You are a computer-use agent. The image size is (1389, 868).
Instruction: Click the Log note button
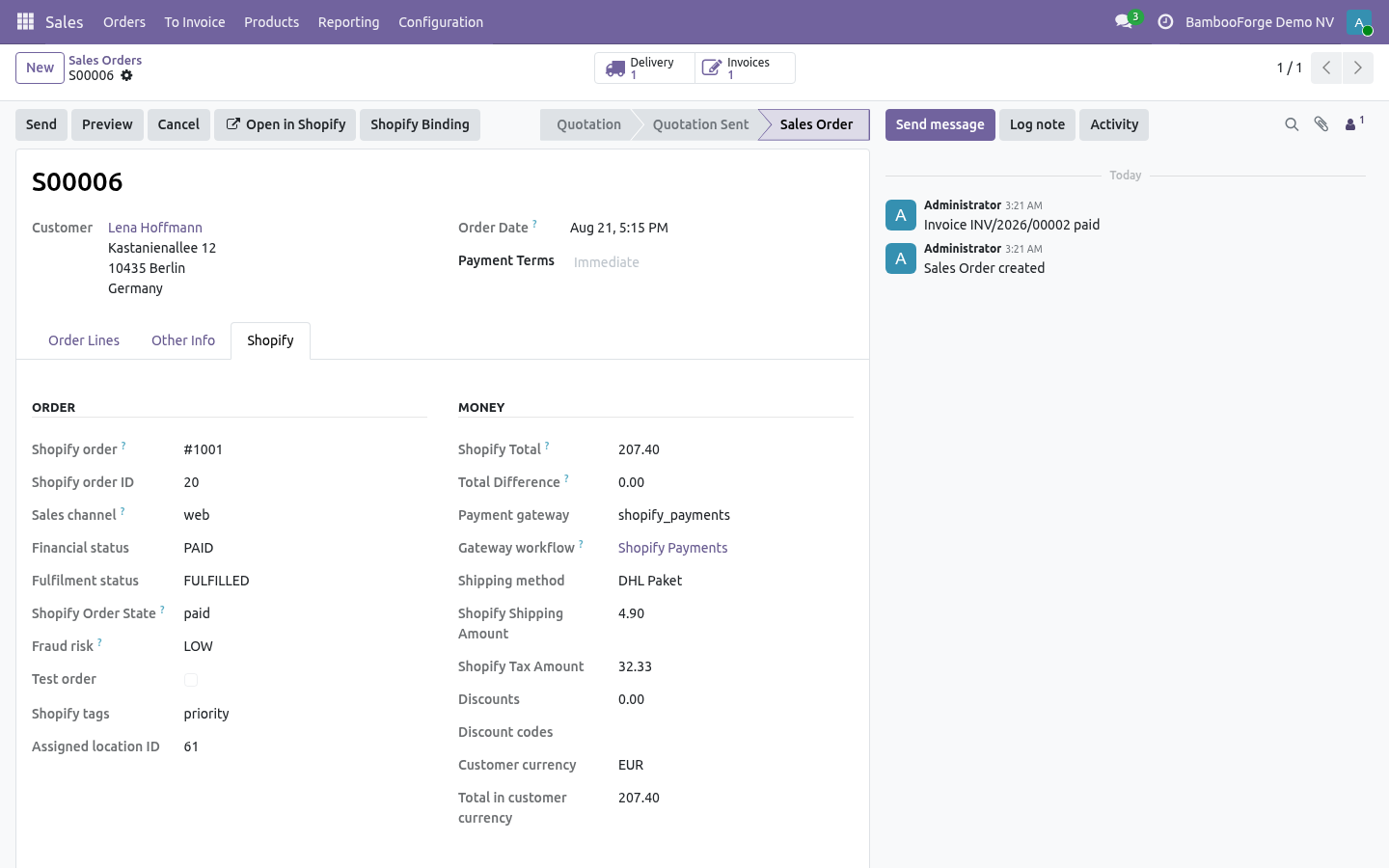pos(1037,124)
